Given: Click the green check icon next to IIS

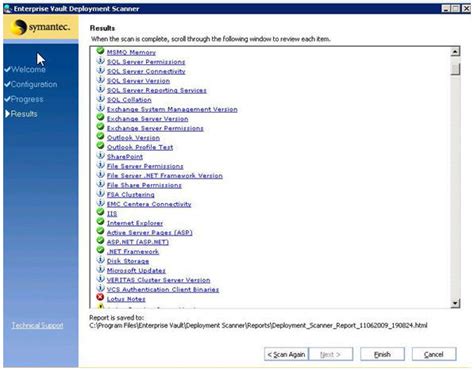Looking at the screenshot, I should (100, 212).
